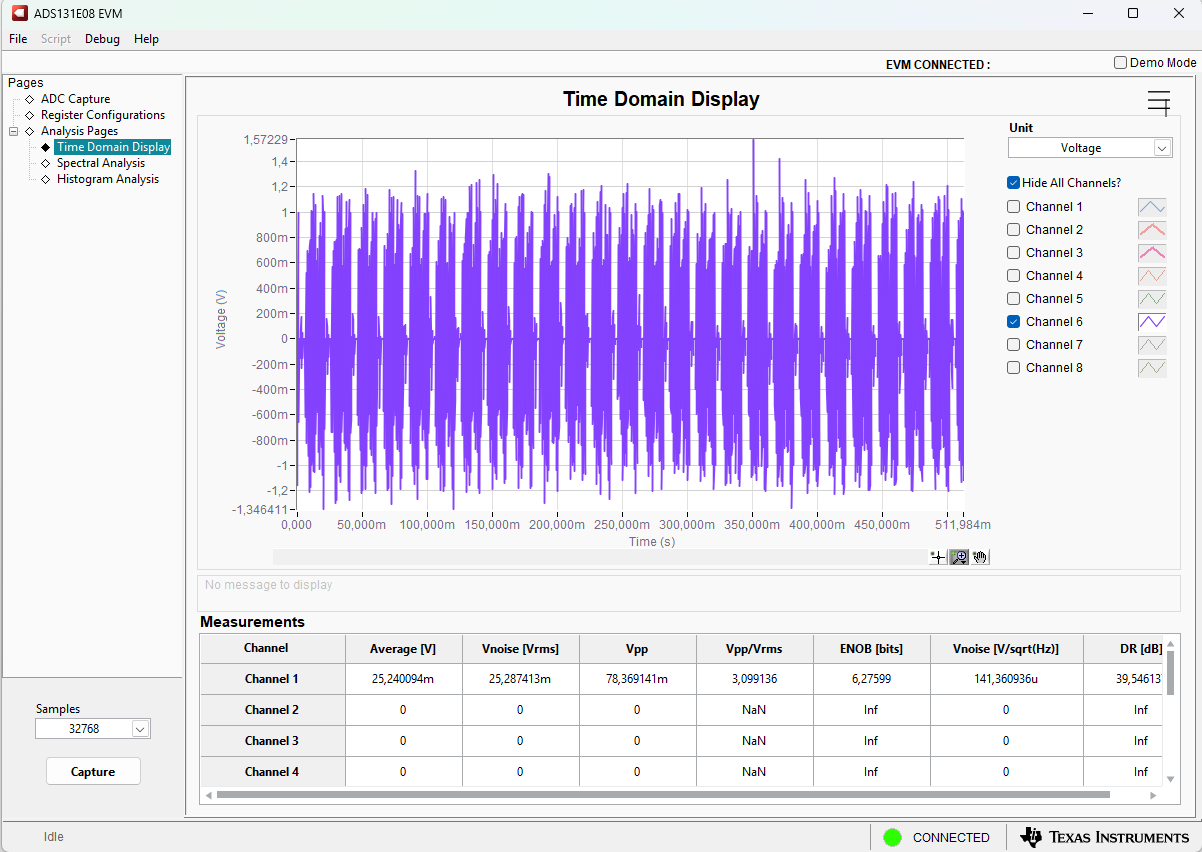Click the diamond bullet next to ADC Capture

tap(29, 99)
